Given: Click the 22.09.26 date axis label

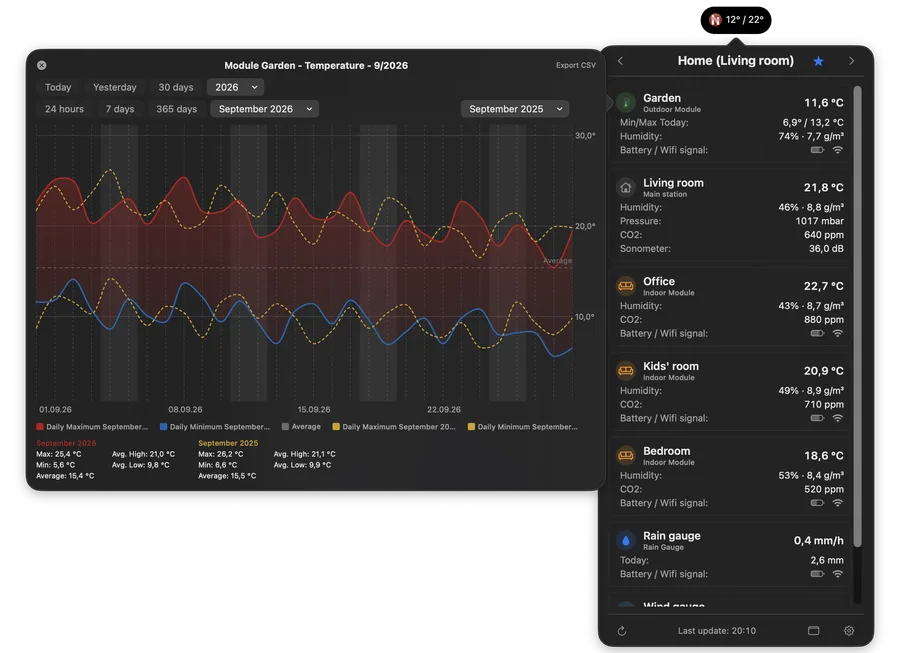Looking at the screenshot, I should 444,410.
